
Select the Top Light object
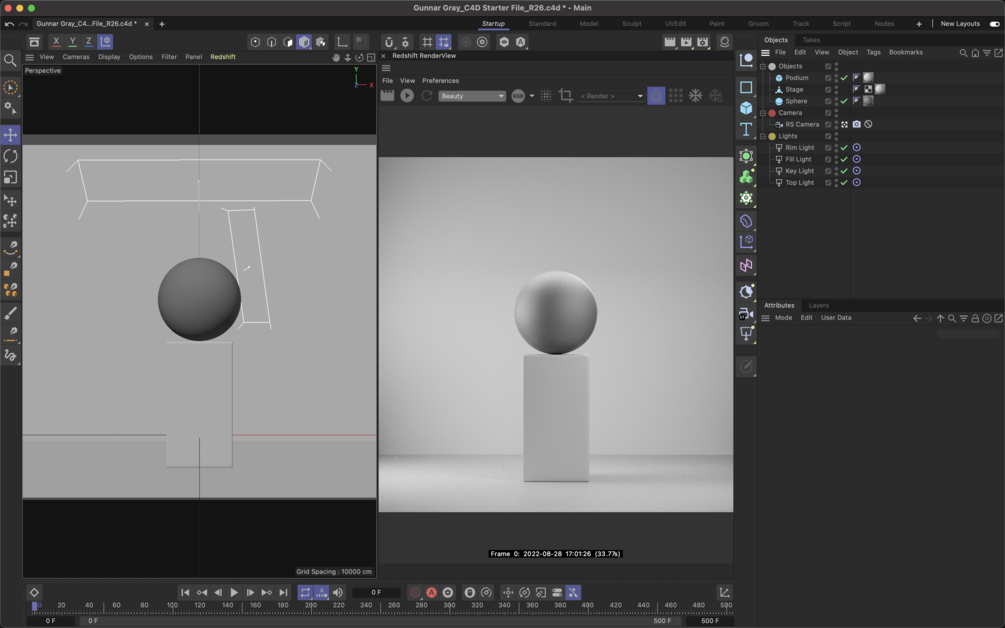(799, 183)
